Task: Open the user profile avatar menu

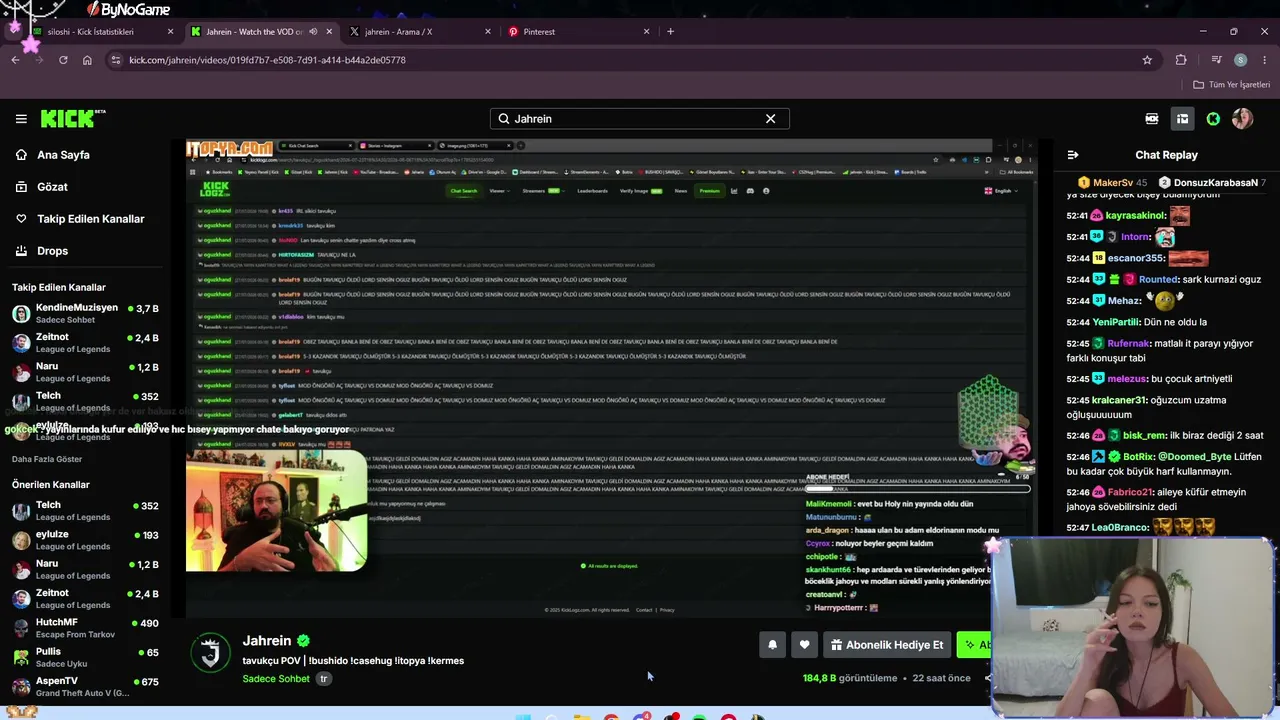Action: 1242,119
